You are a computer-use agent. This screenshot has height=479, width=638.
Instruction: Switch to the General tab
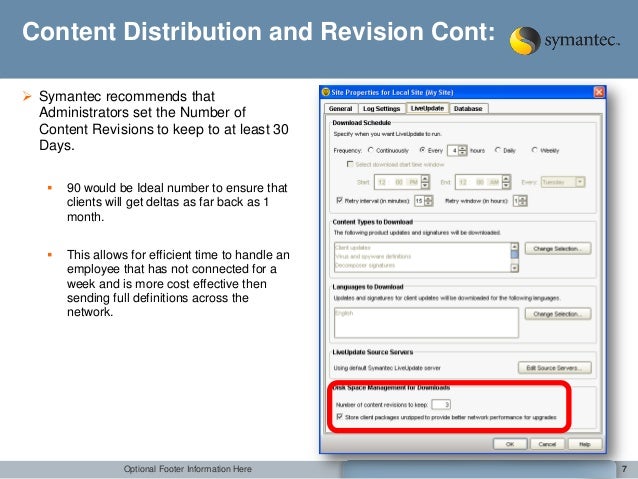click(x=341, y=109)
